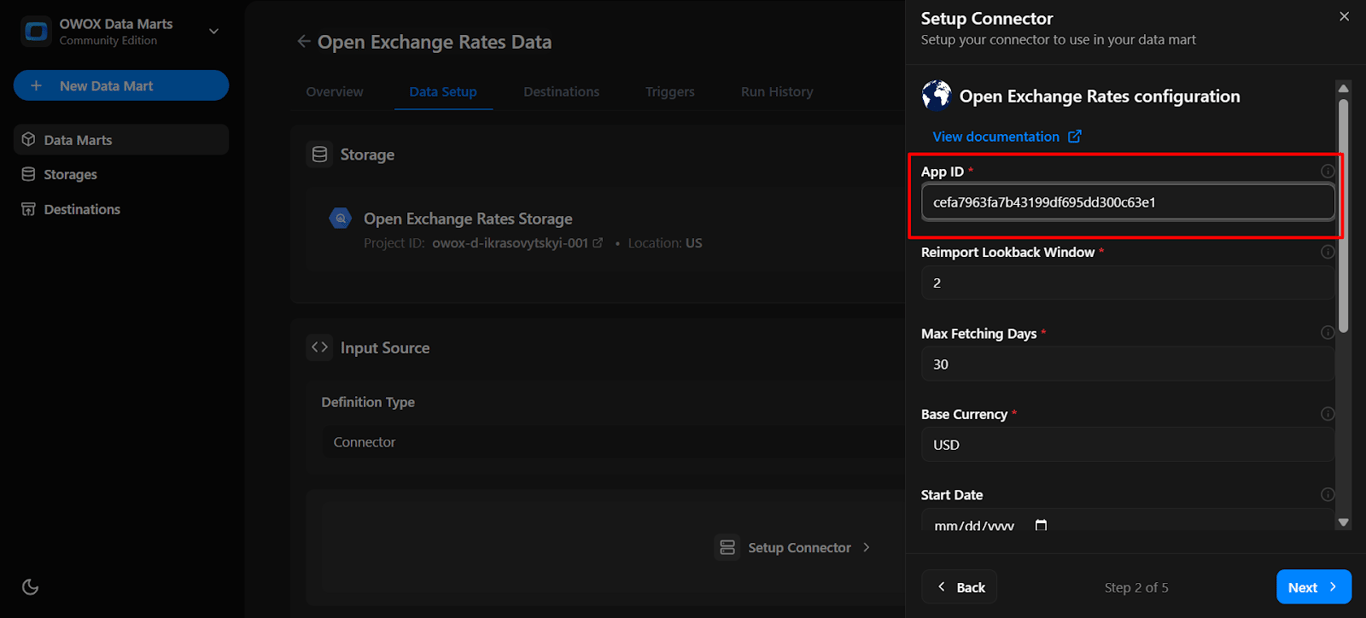Show info for Reimport Lookback Window
Screen dimensions: 1366x618
1328,252
